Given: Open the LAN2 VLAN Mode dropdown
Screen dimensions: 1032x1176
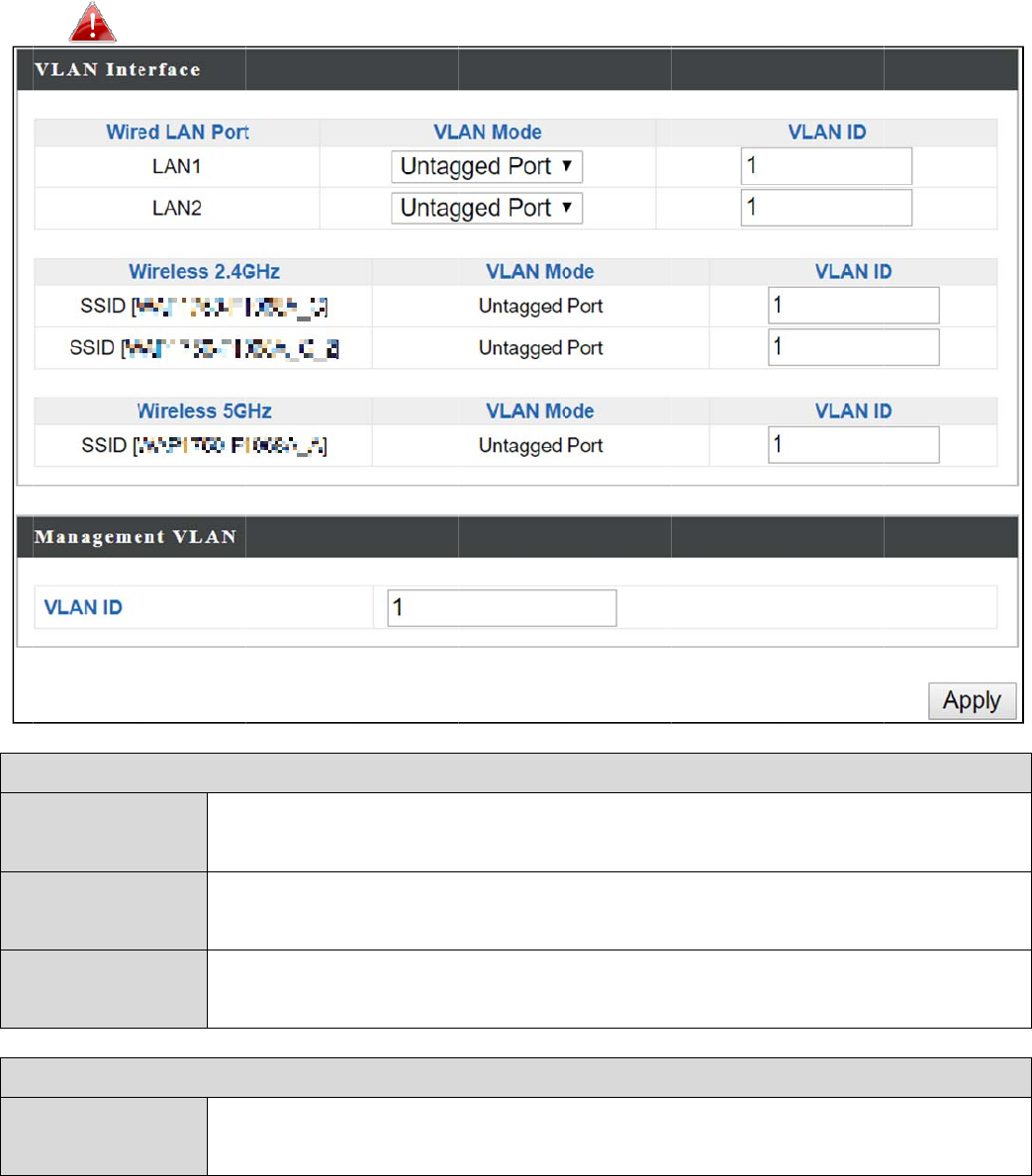Looking at the screenshot, I should click(x=487, y=208).
